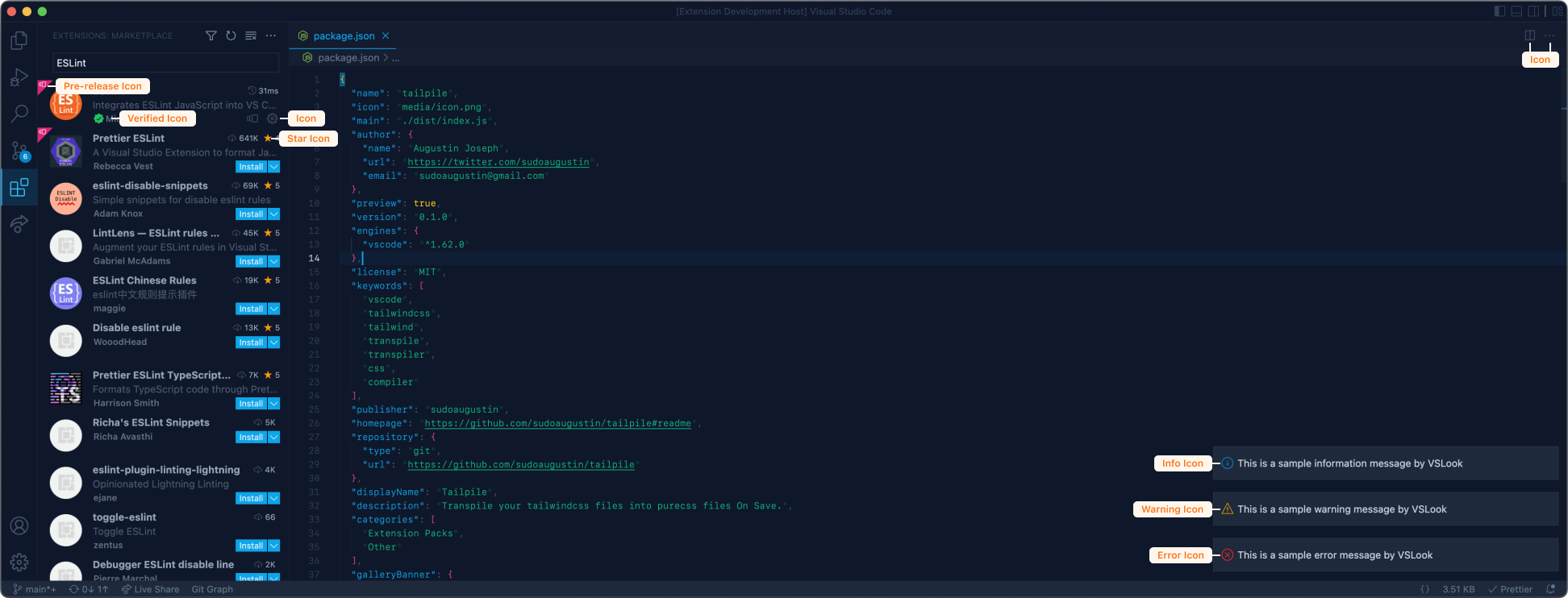Open notifications bell in status bar
Screen dimensions: 1568x598
(1550, 589)
